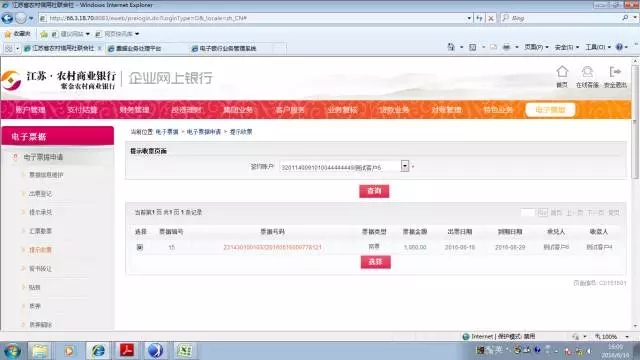Open the 支付结算 navigation menu
The image size is (640, 360).
[82, 110]
